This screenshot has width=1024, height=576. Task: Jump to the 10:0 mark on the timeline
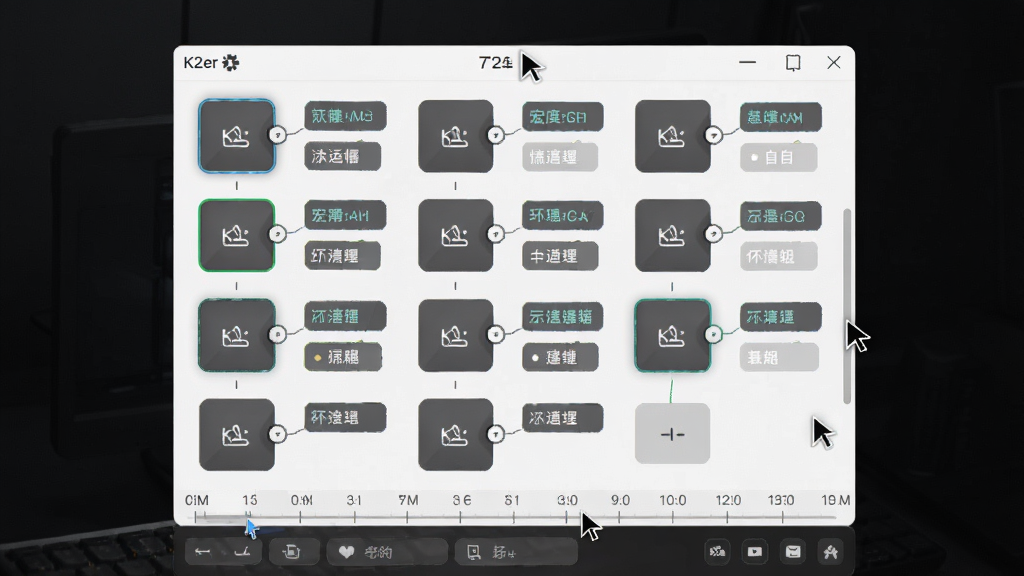click(x=673, y=500)
